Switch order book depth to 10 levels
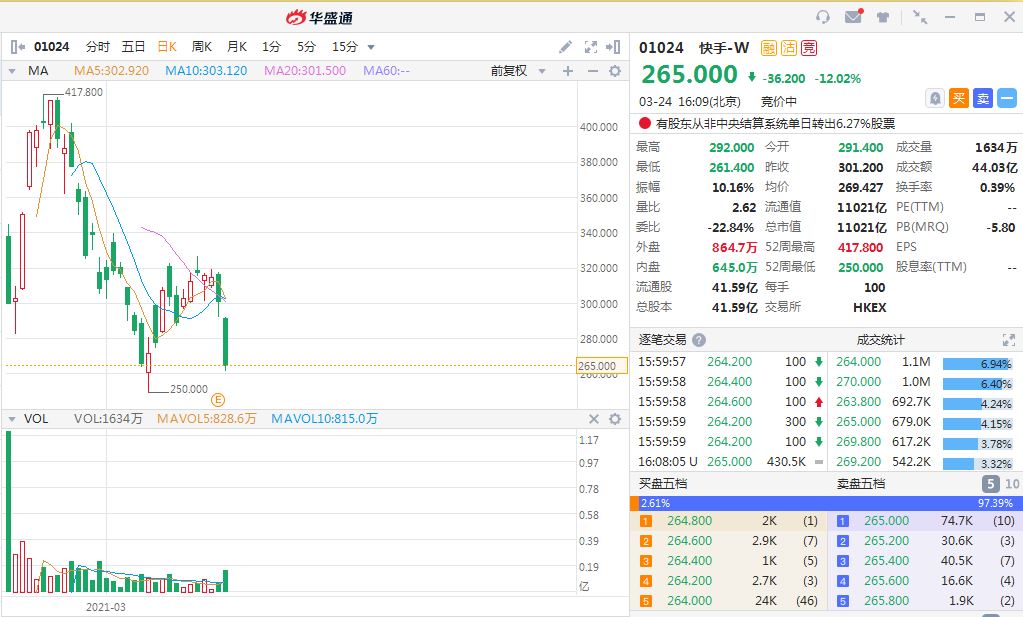The width and height of the screenshot is (1023, 617). [x=1011, y=484]
